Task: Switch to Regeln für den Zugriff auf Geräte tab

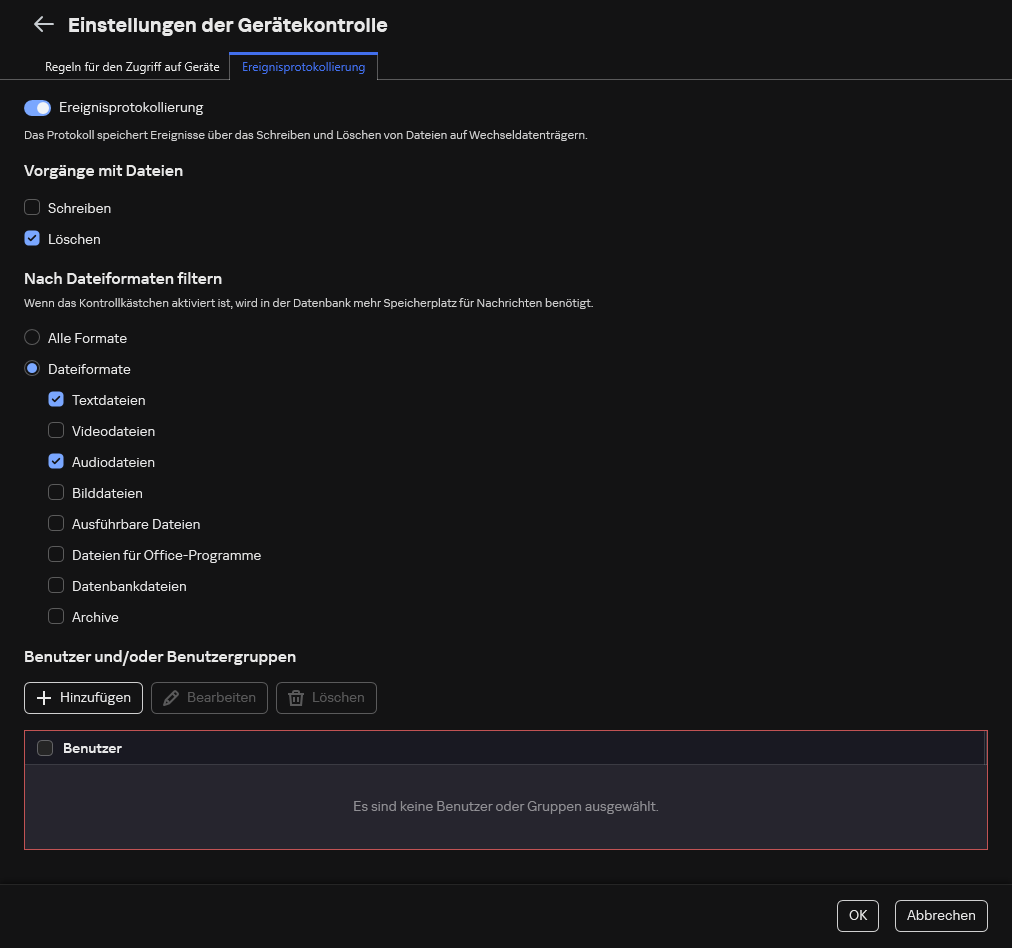Action: pyautogui.click(x=132, y=67)
